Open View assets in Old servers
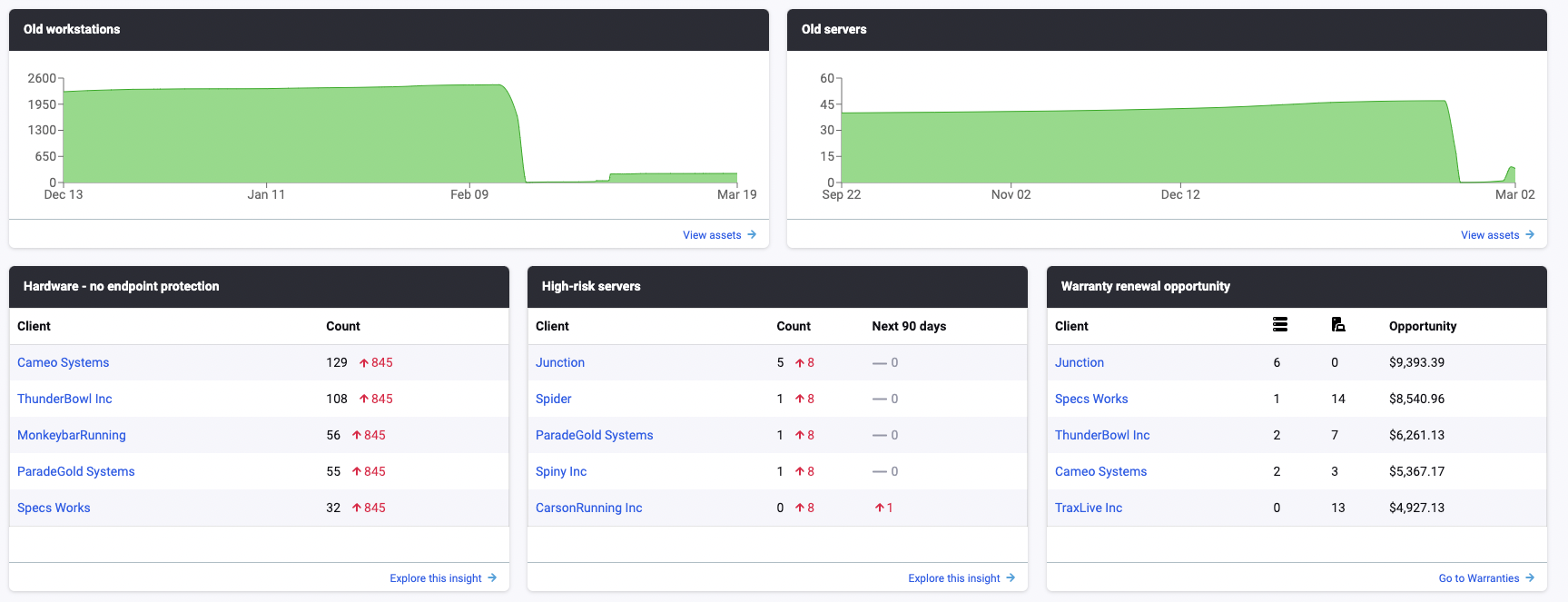1568x602 pixels. coord(1498,235)
